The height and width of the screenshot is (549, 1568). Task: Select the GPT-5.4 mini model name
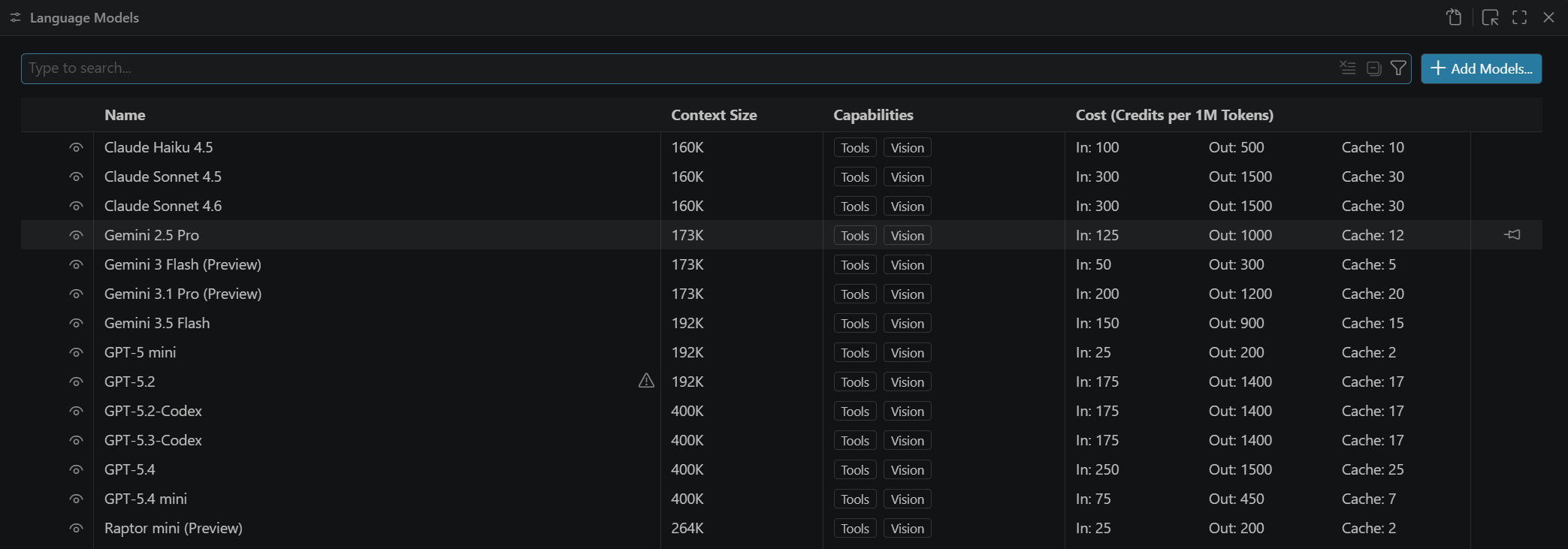pyautogui.click(x=146, y=499)
